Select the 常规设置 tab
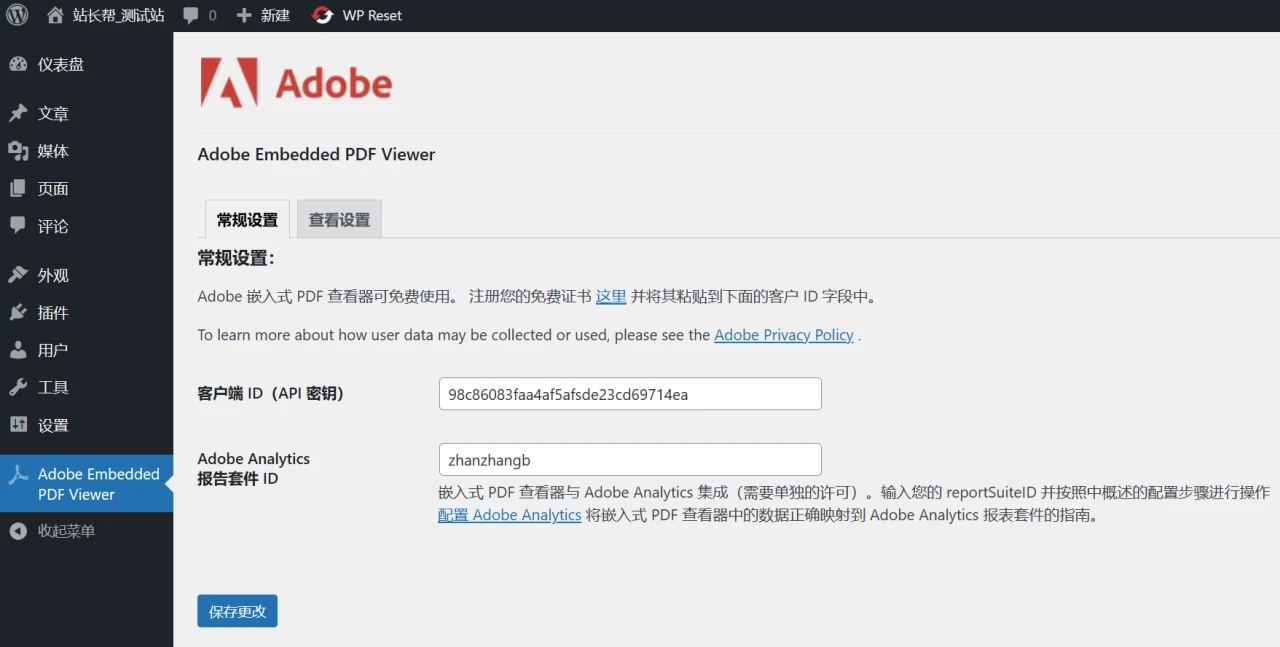Image resolution: width=1280 pixels, height=647 pixels. (x=247, y=220)
